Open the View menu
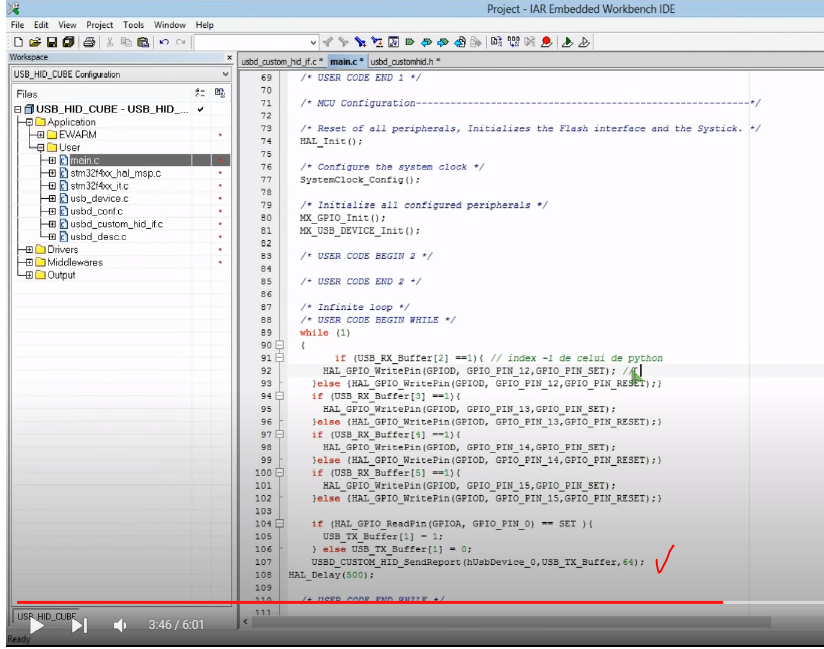Viewport: 824px width, 649px height. pyautogui.click(x=67, y=25)
